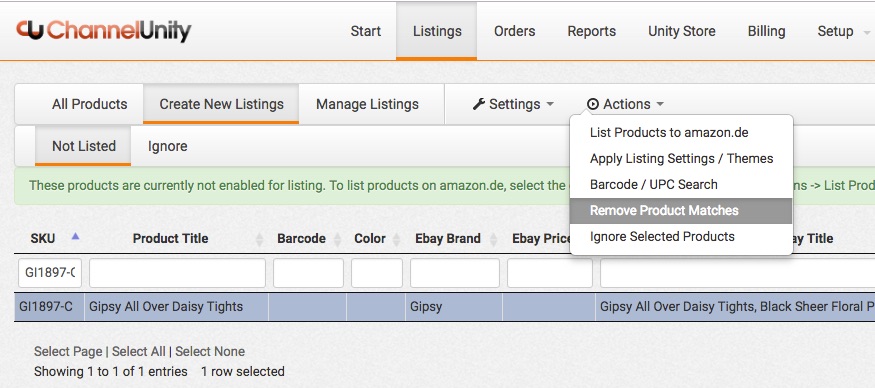Expand the Settings dropdown caret
Screen dimensions: 875x388
(550, 104)
